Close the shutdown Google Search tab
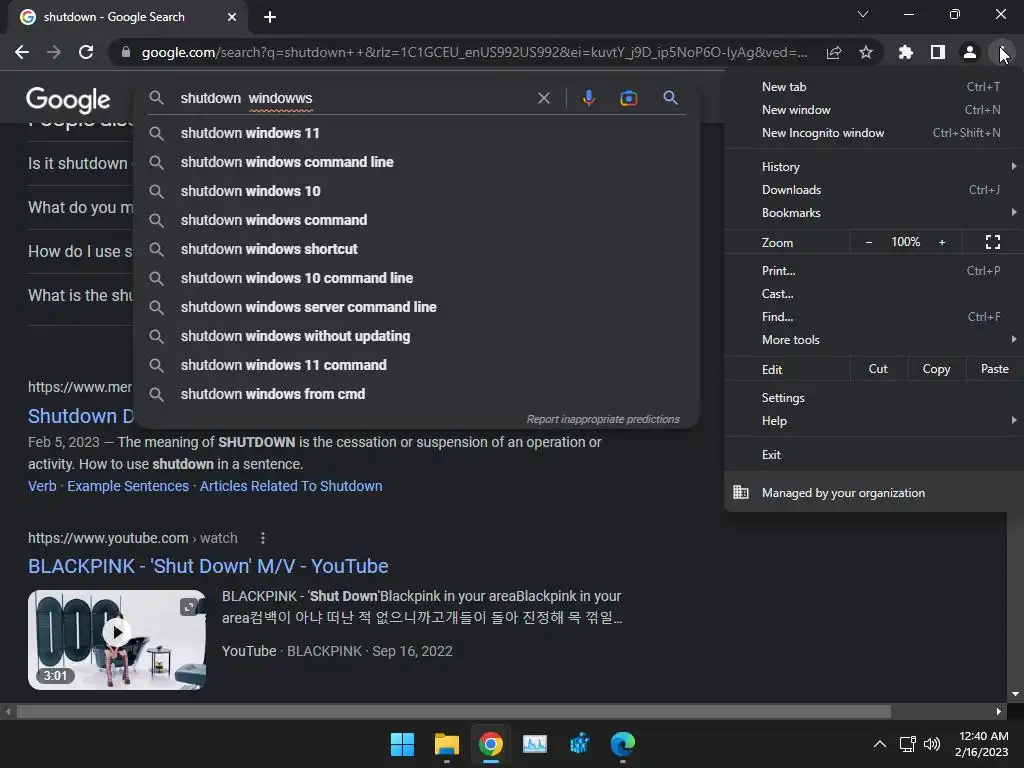Viewport: 1024px width, 768px height. click(x=232, y=17)
